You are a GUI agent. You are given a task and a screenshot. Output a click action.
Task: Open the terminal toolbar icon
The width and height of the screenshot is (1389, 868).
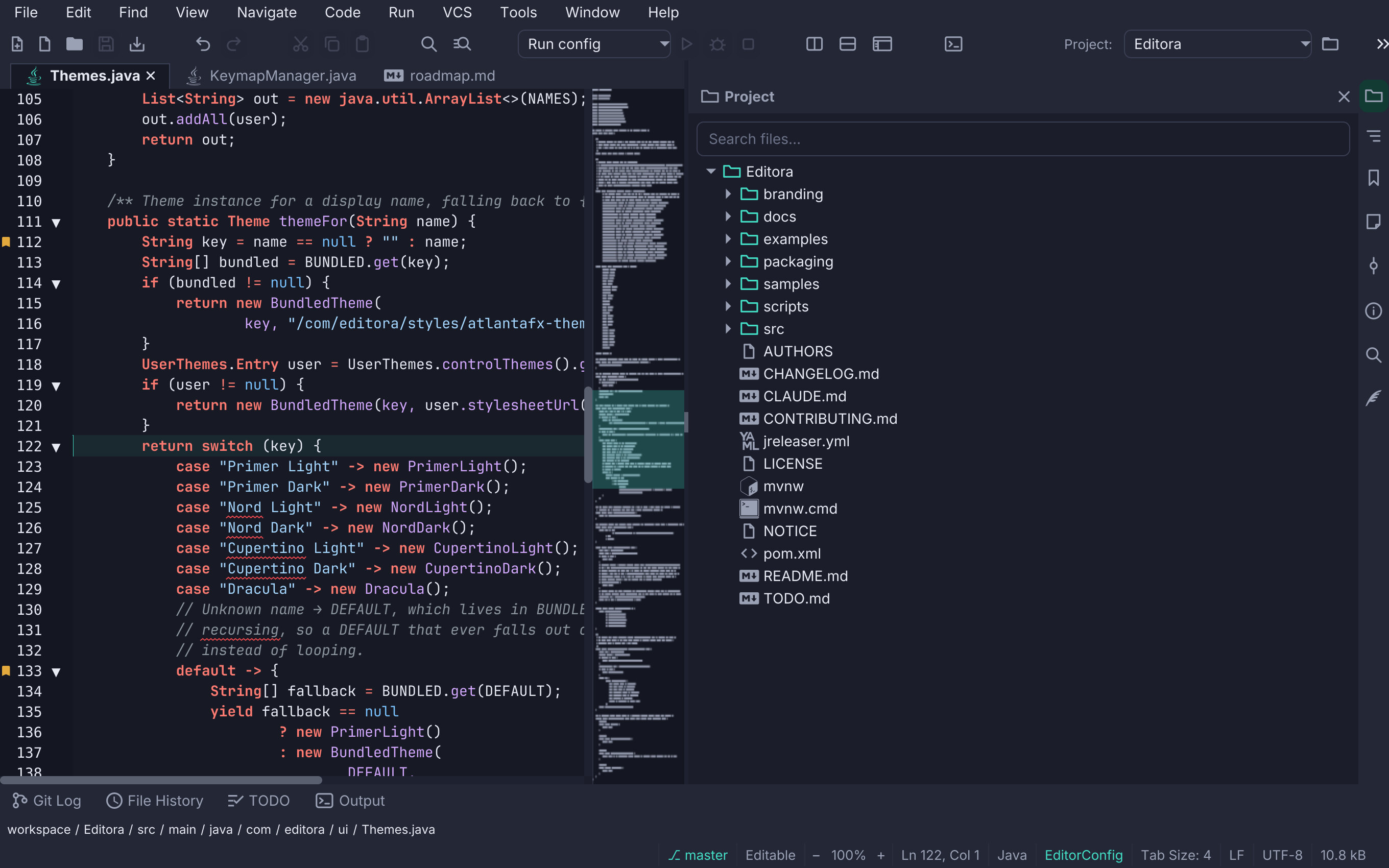point(953,44)
